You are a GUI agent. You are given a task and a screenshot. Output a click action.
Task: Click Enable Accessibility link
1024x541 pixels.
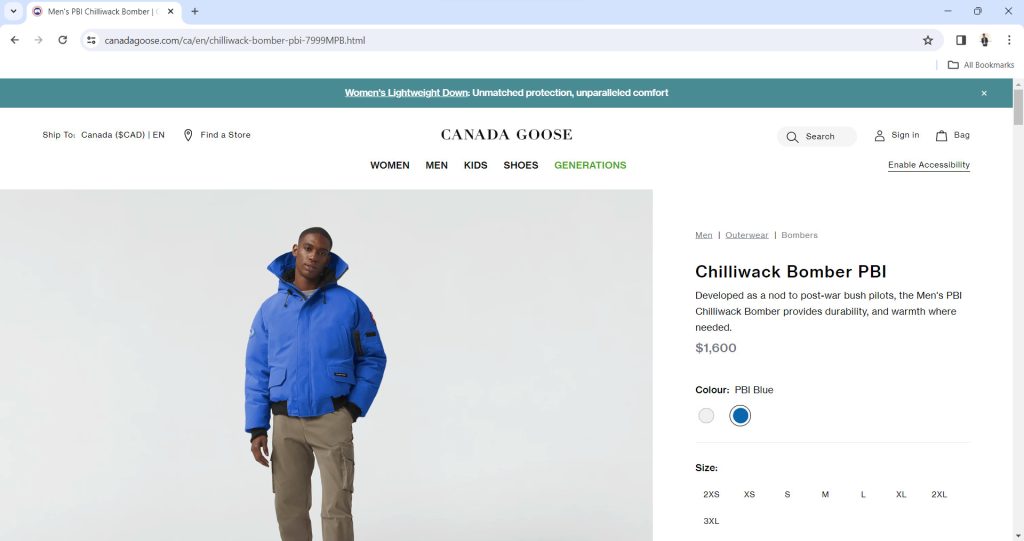929,165
